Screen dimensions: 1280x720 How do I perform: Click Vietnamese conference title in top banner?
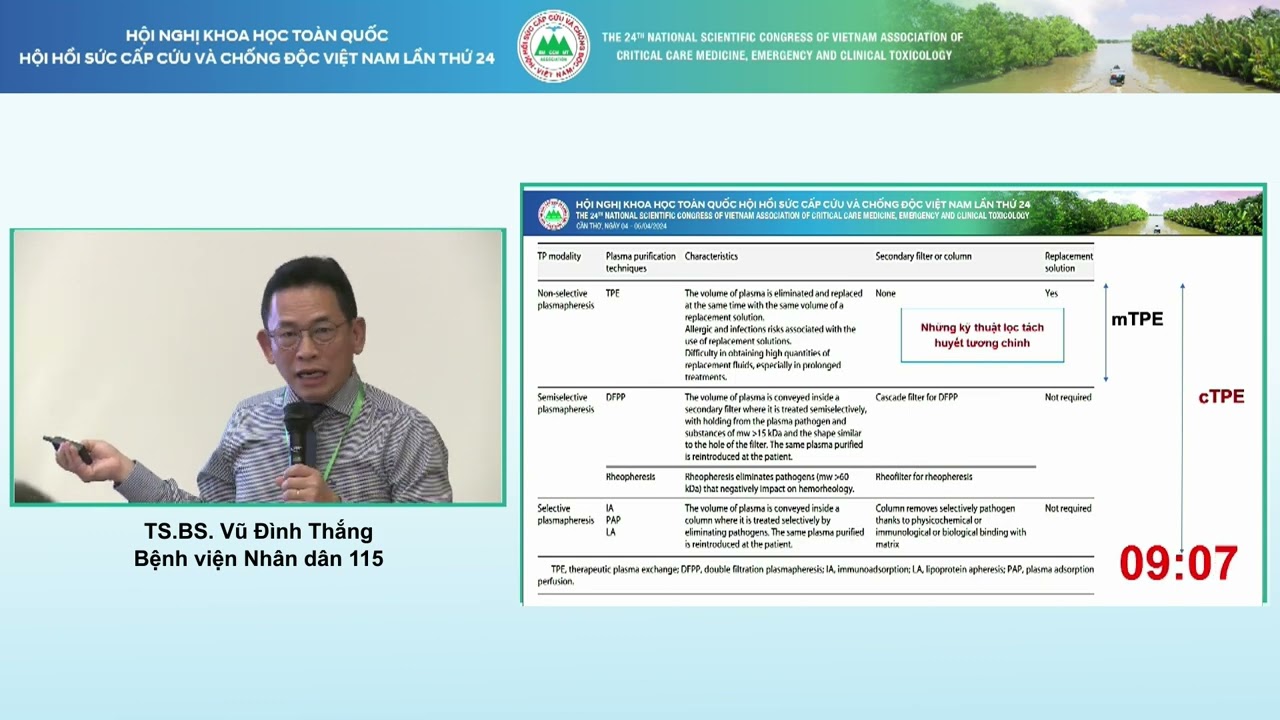(x=257, y=47)
